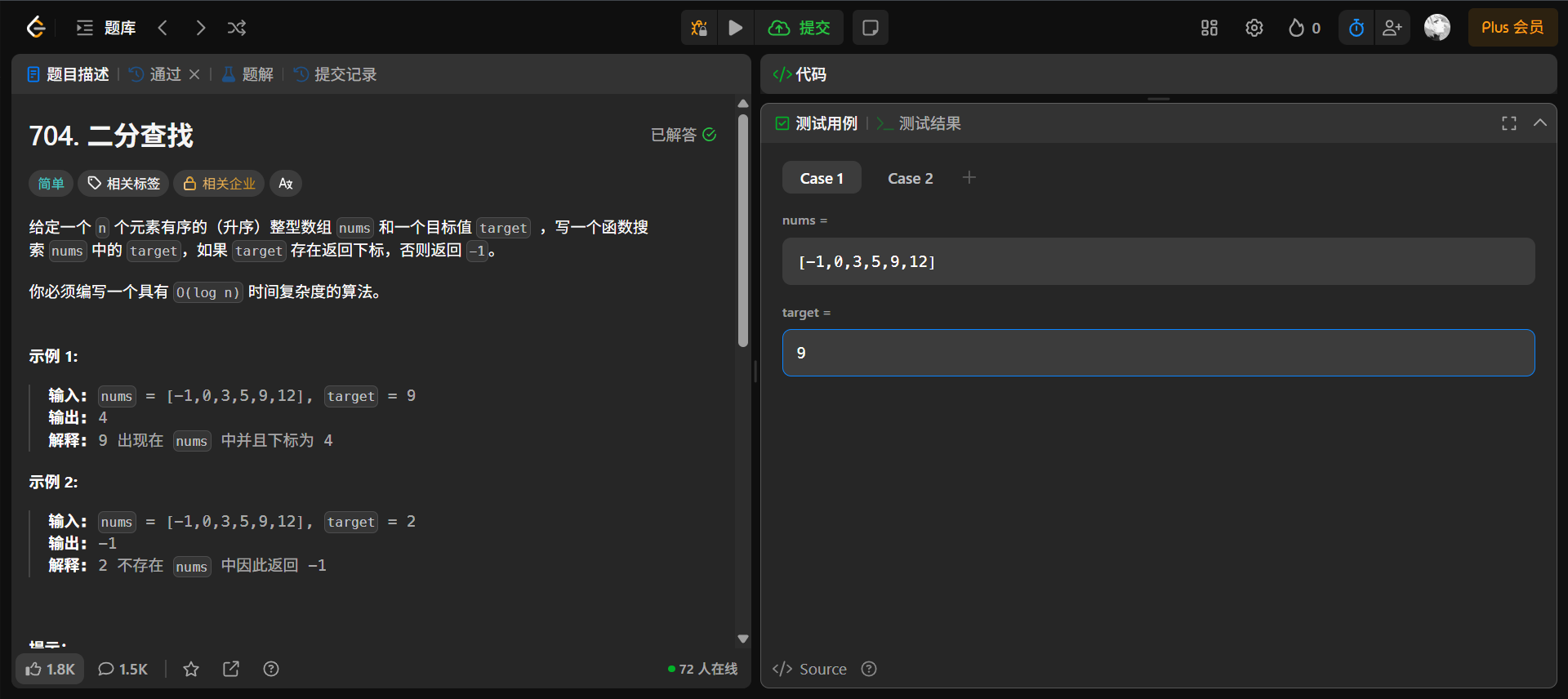Like the problem with thumbs-up 1.8K
1568x699 pixels.
point(50,669)
